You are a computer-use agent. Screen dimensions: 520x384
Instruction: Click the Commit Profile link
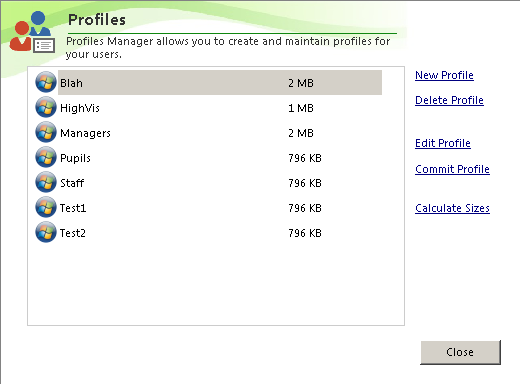[x=452, y=169]
